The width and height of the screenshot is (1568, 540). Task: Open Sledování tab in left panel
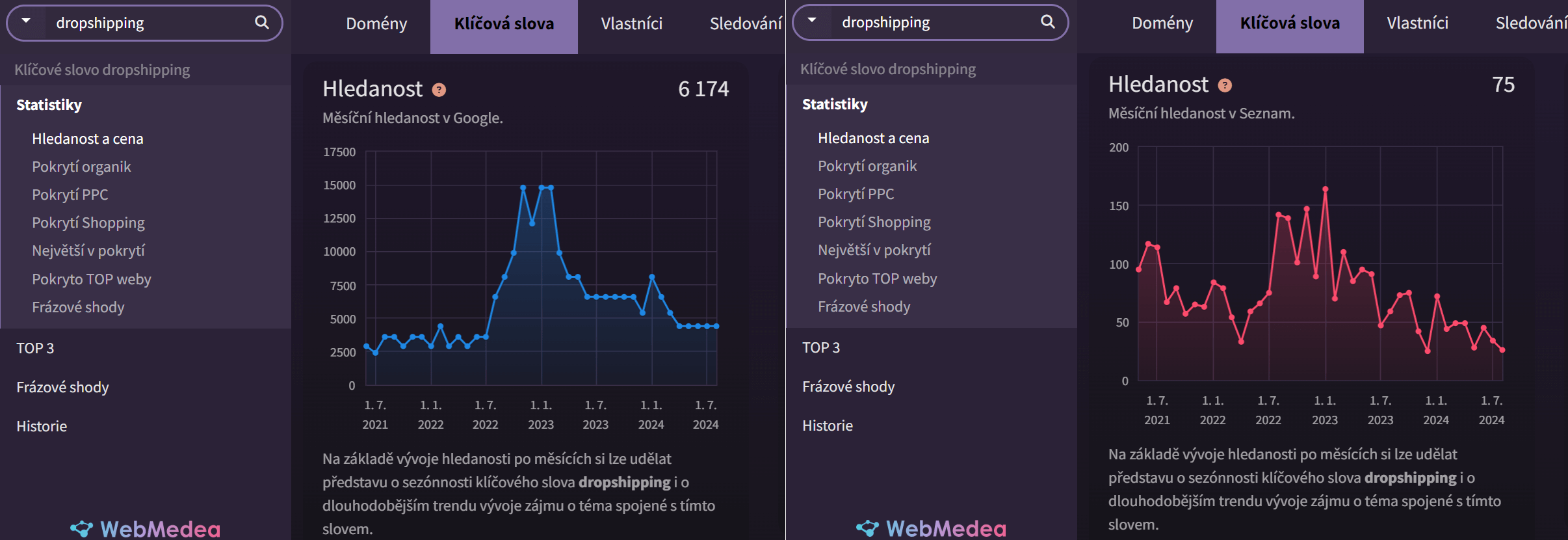745,24
